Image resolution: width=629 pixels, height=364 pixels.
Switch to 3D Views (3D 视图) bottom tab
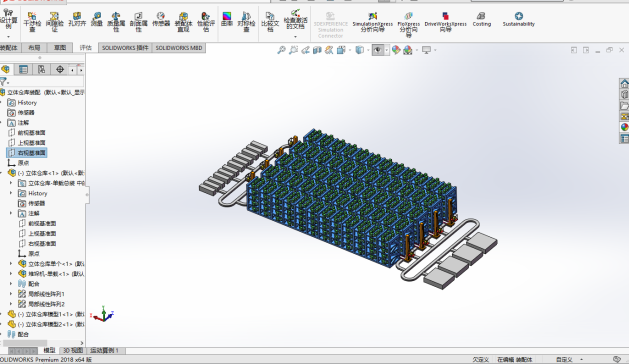73,350
